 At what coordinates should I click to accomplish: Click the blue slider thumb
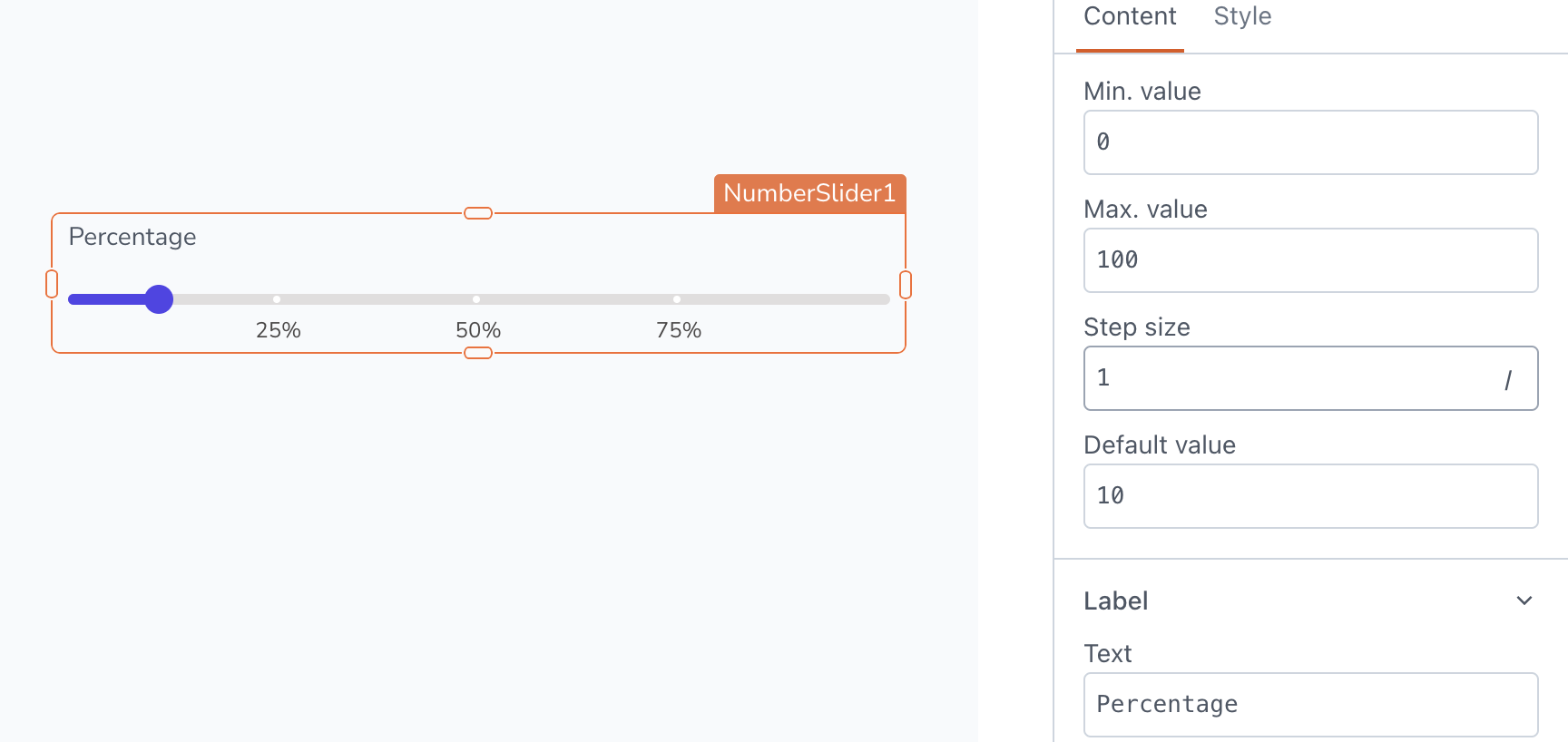click(159, 299)
